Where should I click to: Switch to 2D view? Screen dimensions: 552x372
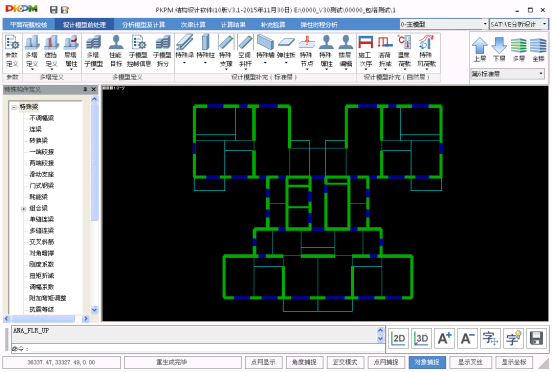[399, 339]
